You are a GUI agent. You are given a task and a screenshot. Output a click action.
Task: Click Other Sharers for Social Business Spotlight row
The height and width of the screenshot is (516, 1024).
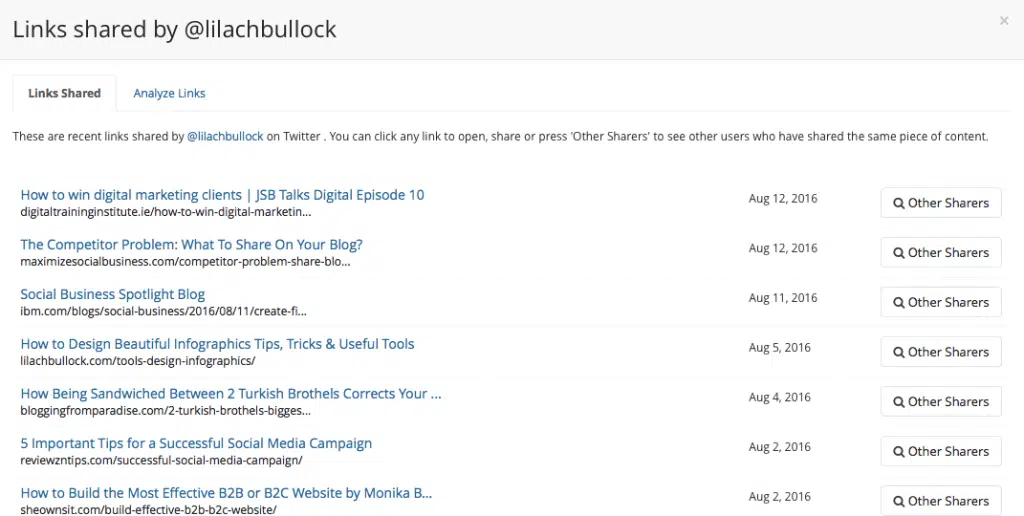coord(941,302)
